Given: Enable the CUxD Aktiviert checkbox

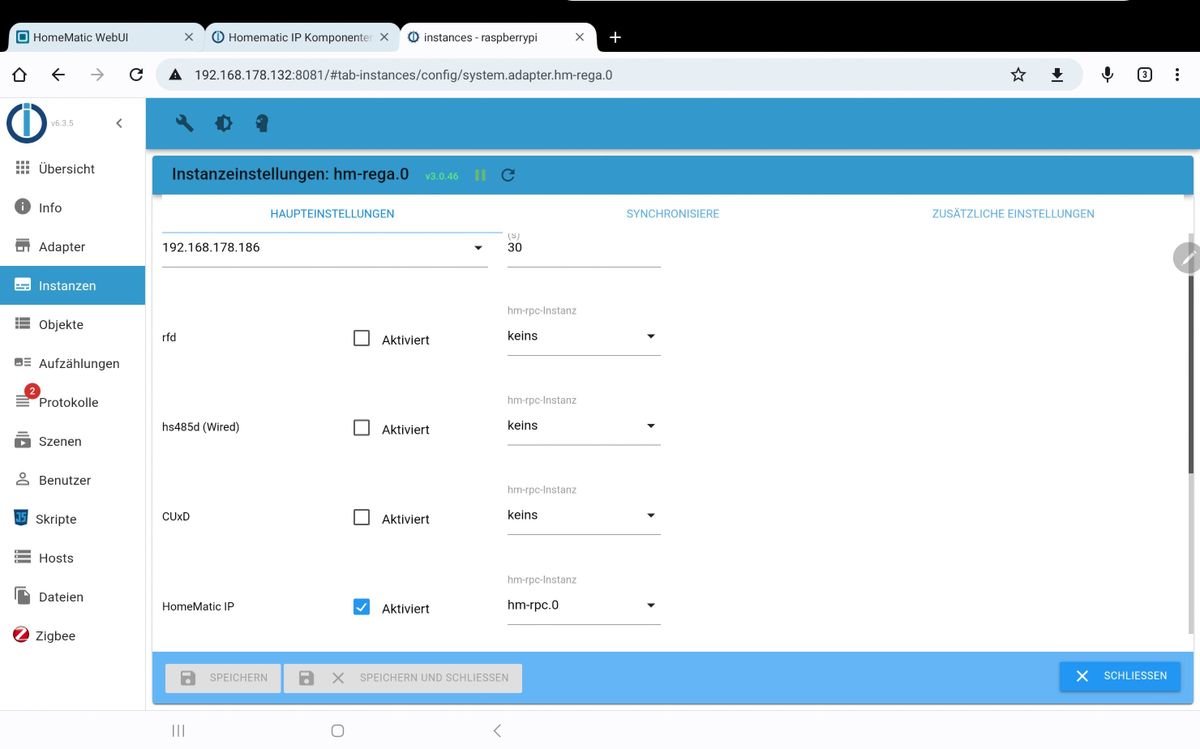Looking at the screenshot, I should (x=362, y=518).
